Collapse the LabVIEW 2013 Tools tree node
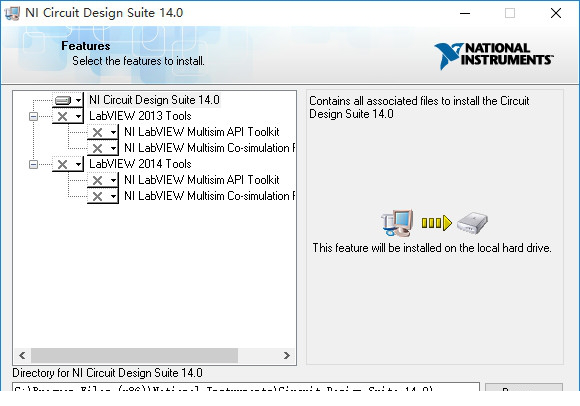Viewport: 580px width, 406px height. click(33, 116)
